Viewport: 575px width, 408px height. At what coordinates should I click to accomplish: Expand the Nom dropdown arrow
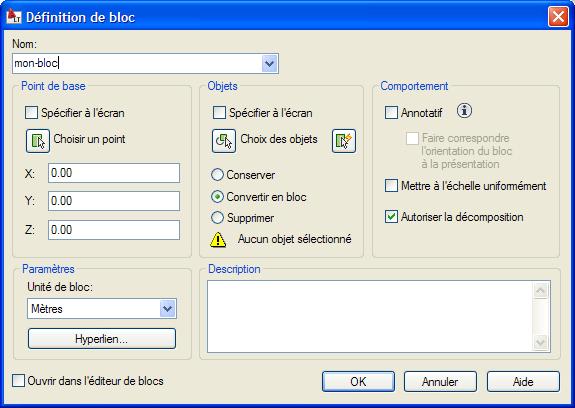point(270,63)
